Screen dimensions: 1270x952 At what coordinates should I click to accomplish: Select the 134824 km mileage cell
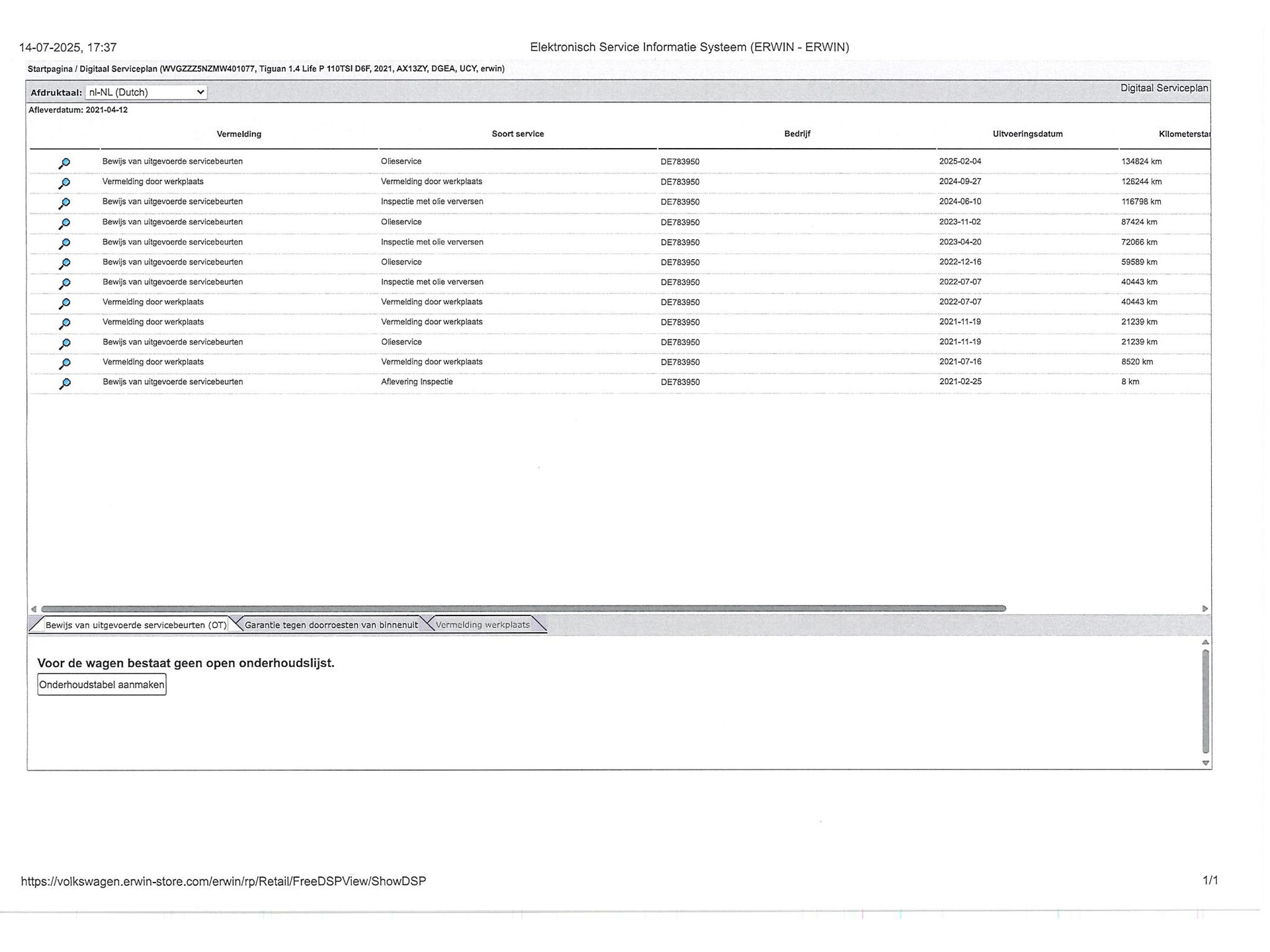click(1141, 161)
